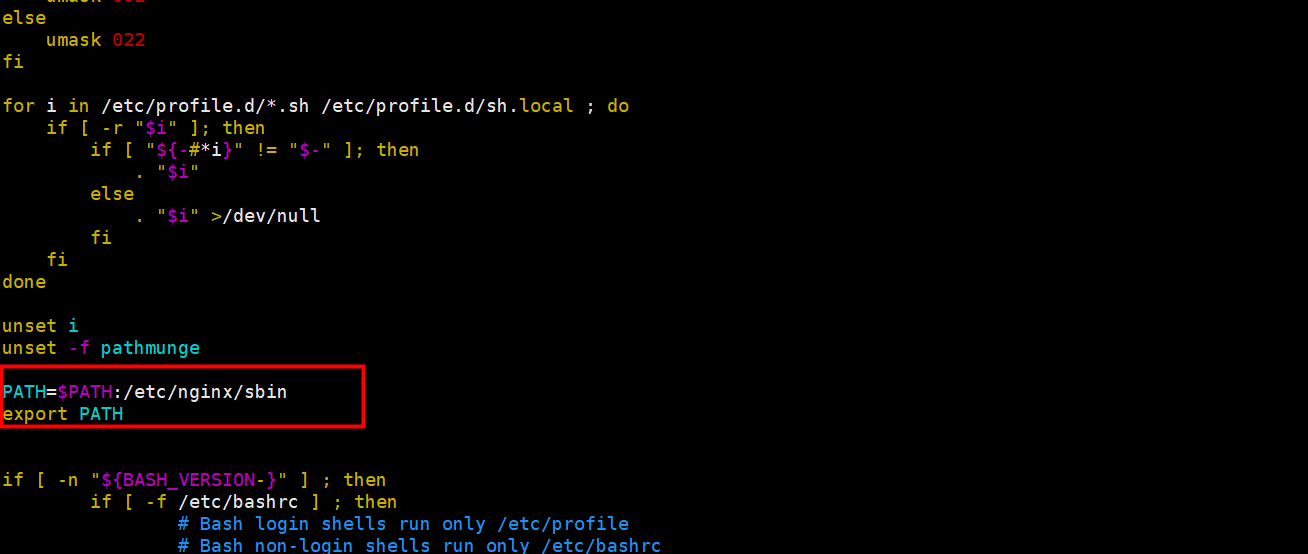1308x554 pixels.
Task: Click comment about Bash non-login shells
Action: (x=420, y=545)
